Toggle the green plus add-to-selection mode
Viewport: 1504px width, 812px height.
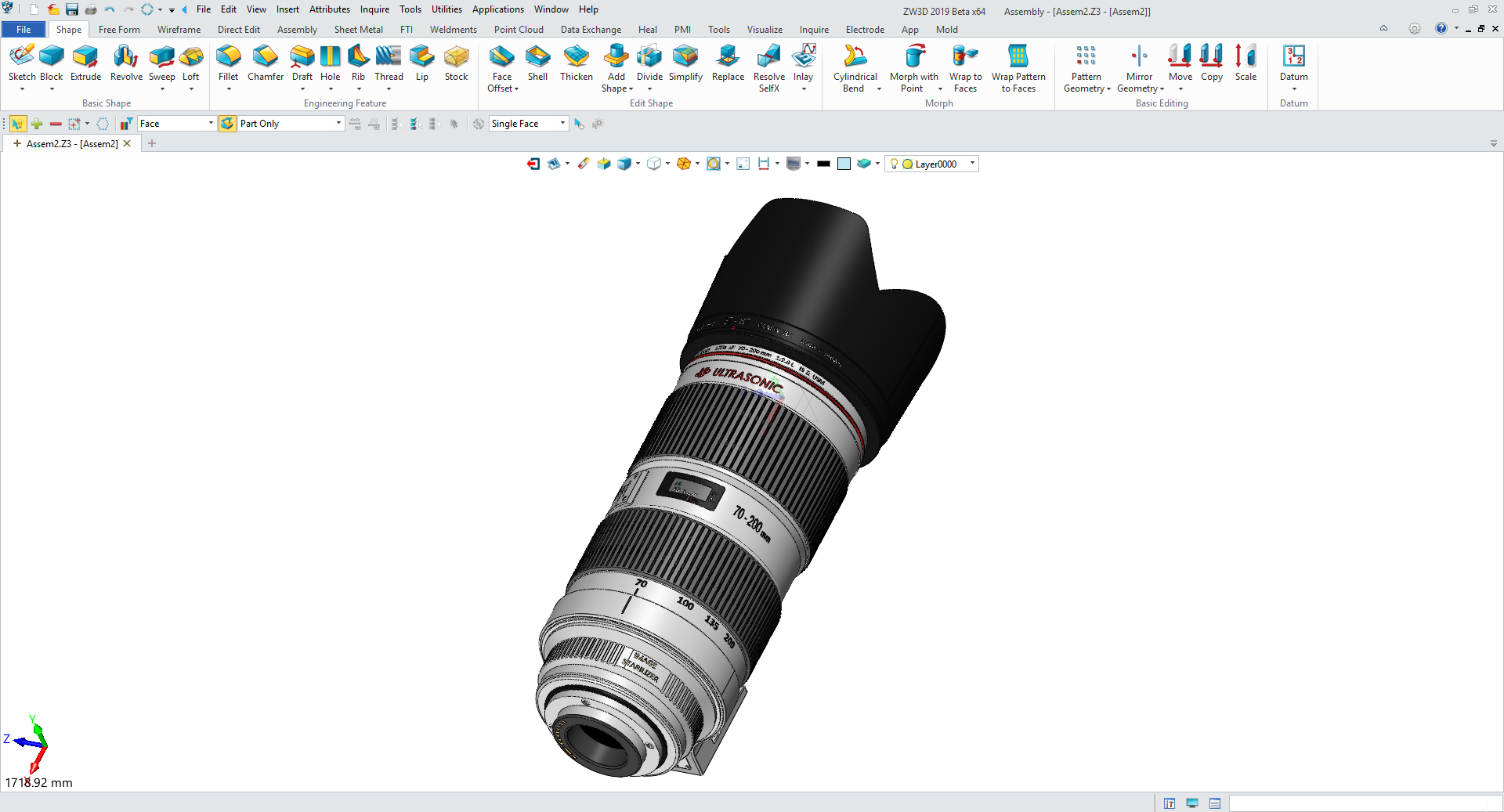(x=37, y=124)
